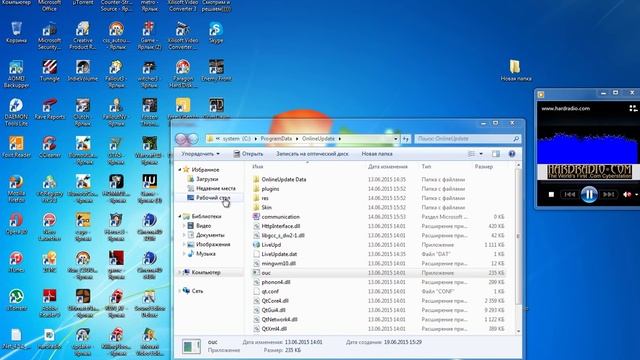Open the Упорядочить dropdown menu
Viewport: 640px width, 360px height.
200,154
